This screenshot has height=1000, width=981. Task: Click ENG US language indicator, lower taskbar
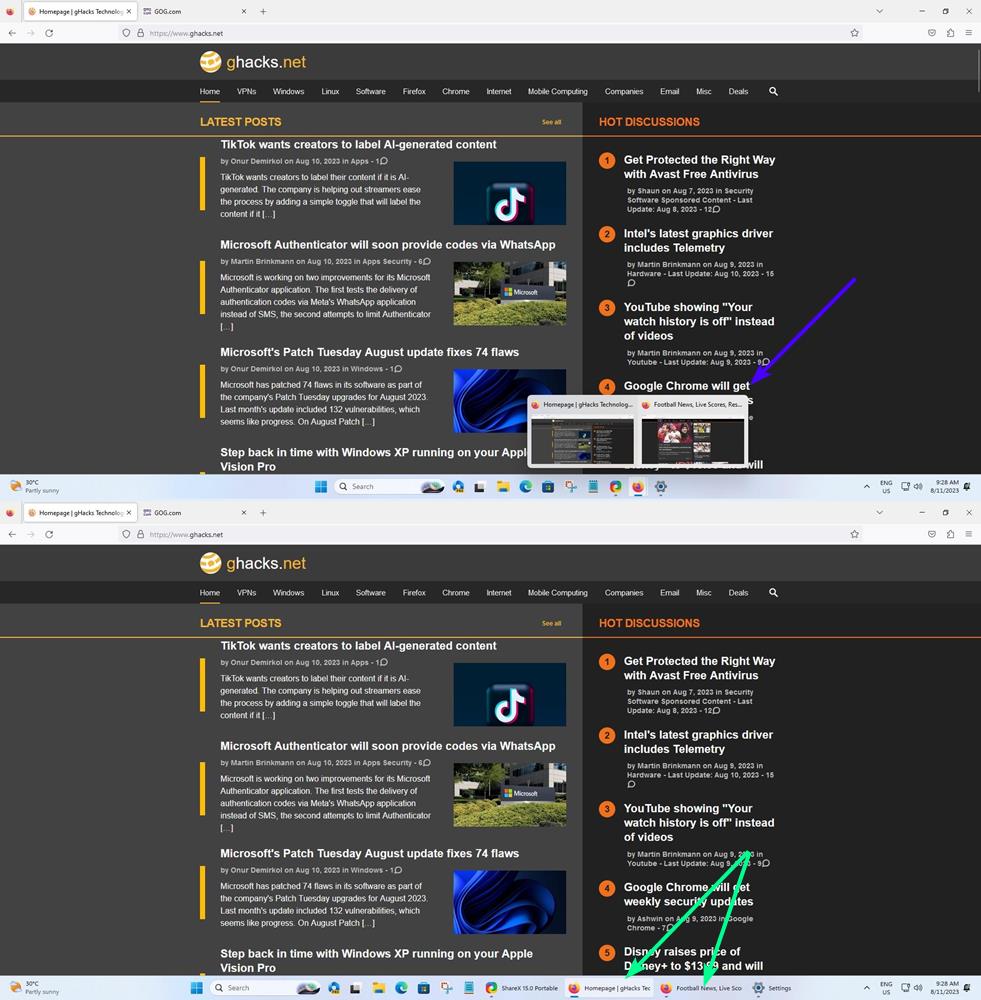(x=886, y=988)
